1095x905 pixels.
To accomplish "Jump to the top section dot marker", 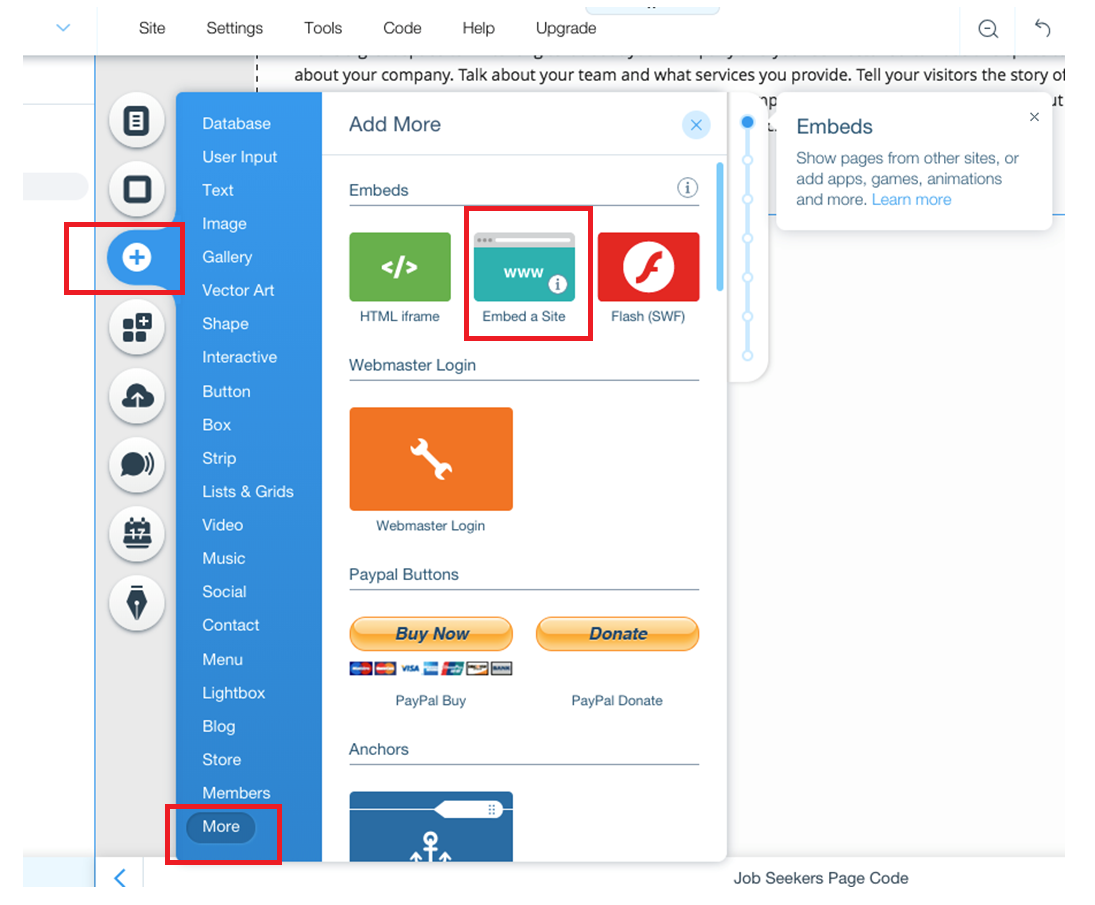I will [747, 122].
